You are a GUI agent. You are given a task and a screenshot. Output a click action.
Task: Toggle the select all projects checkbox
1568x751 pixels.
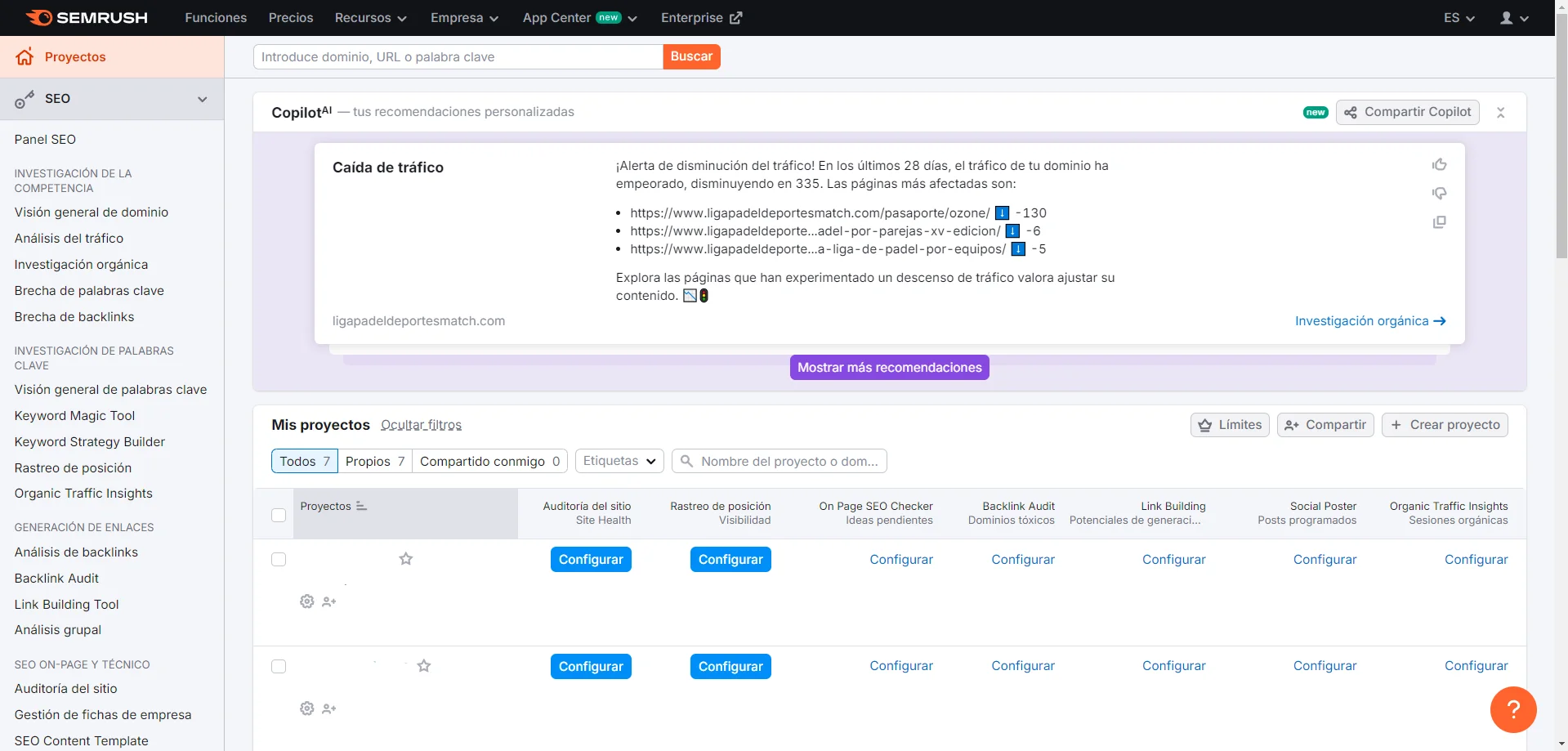click(279, 515)
